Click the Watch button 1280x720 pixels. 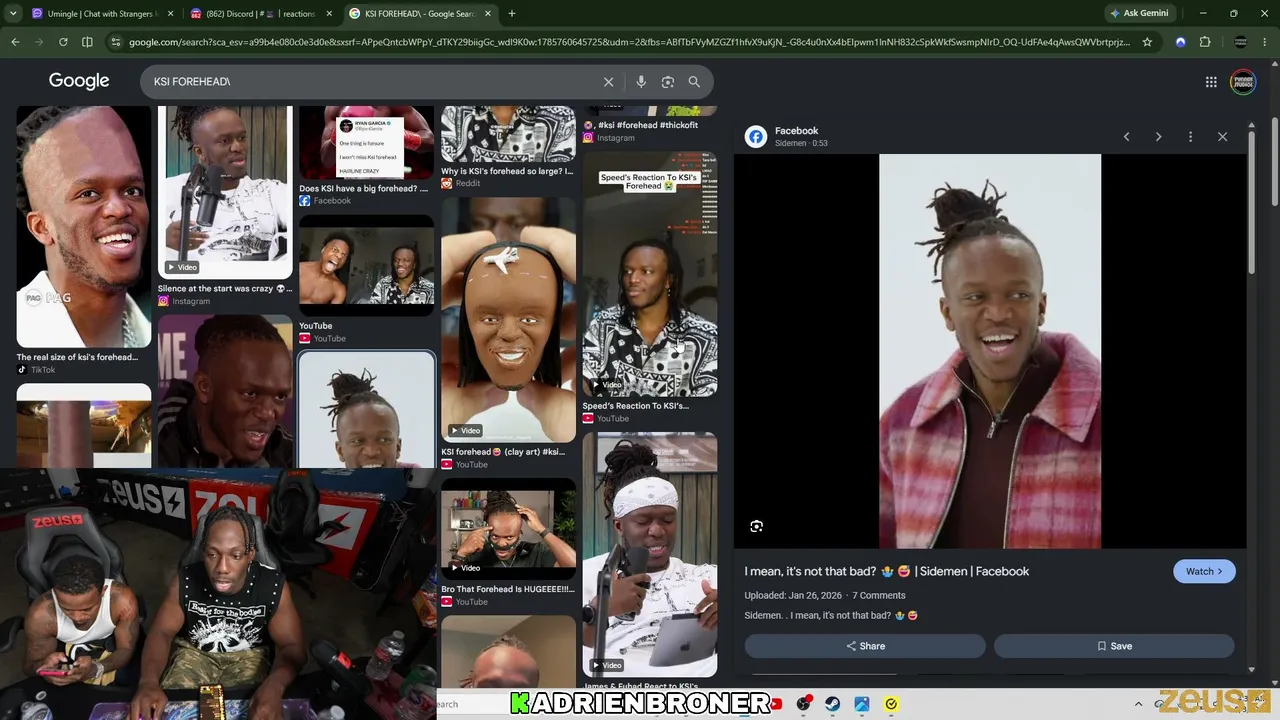[x=1204, y=571]
